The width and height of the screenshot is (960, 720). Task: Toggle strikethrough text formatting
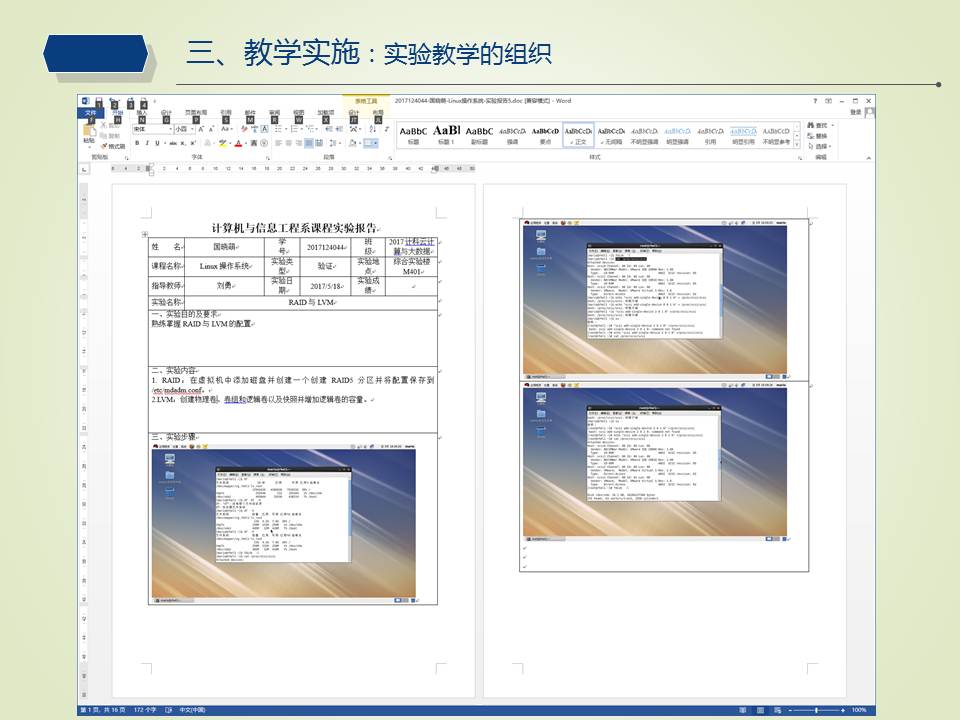(172, 143)
